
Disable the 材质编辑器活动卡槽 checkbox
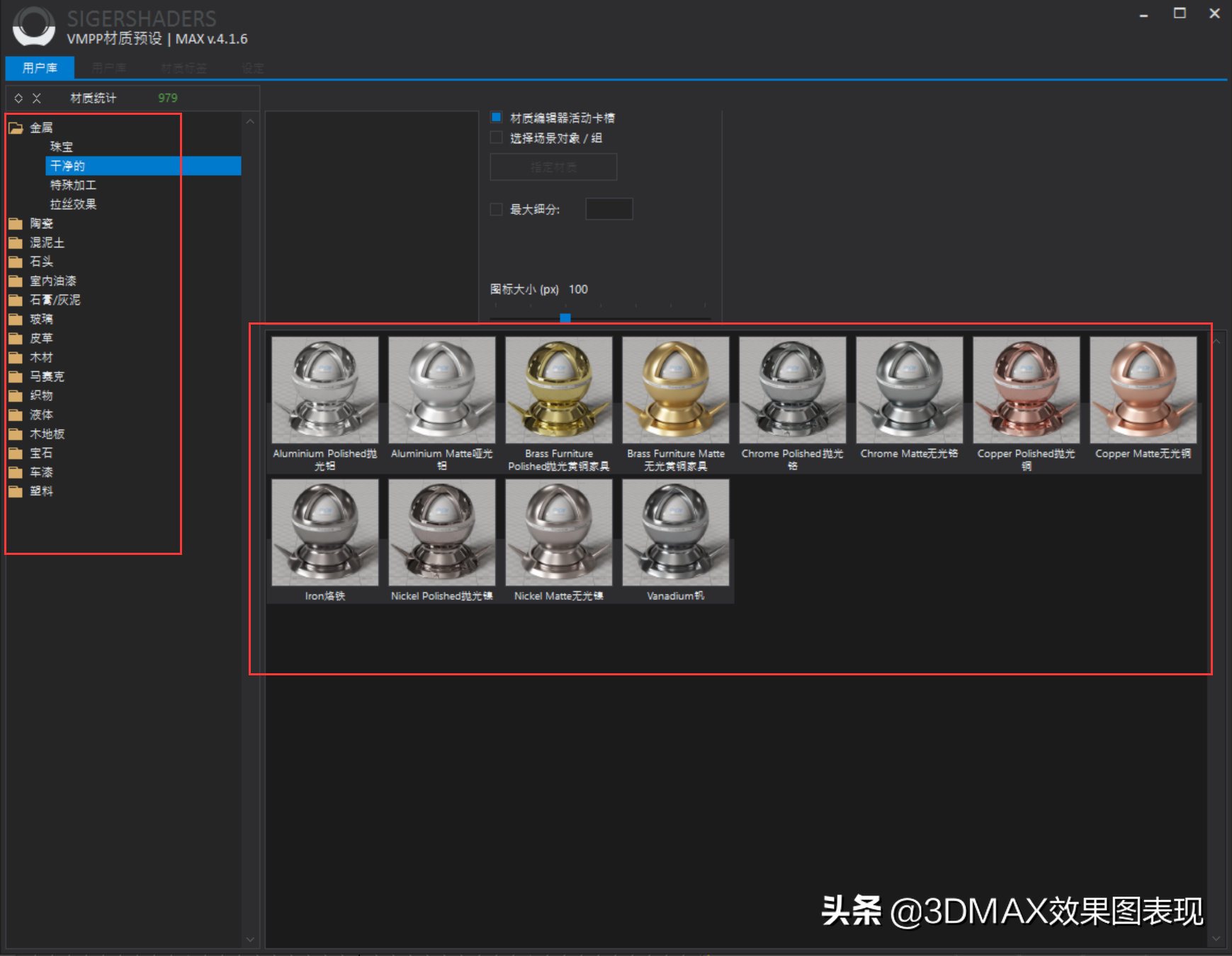(496, 117)
